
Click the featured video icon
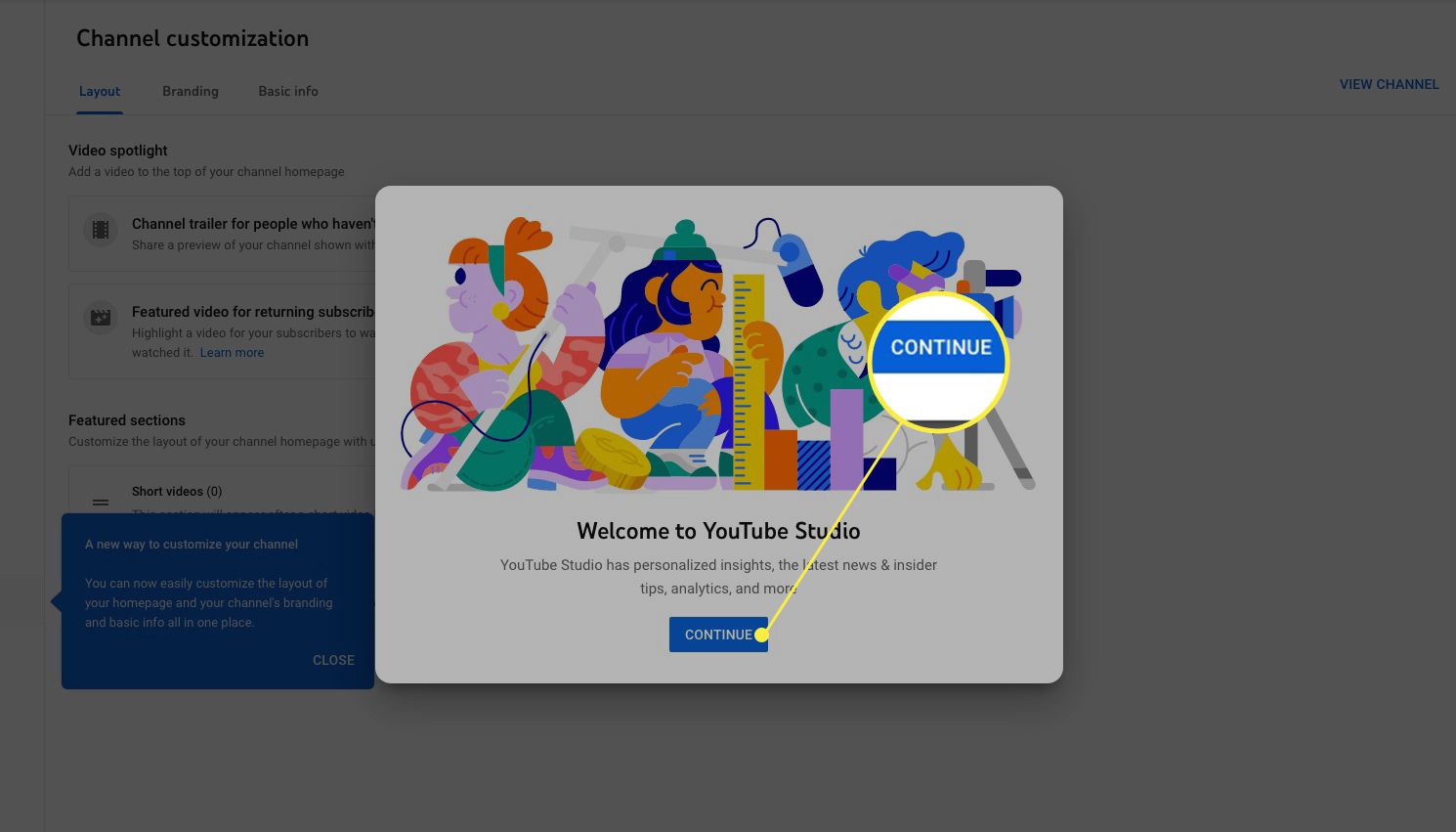tap(100, 318)
